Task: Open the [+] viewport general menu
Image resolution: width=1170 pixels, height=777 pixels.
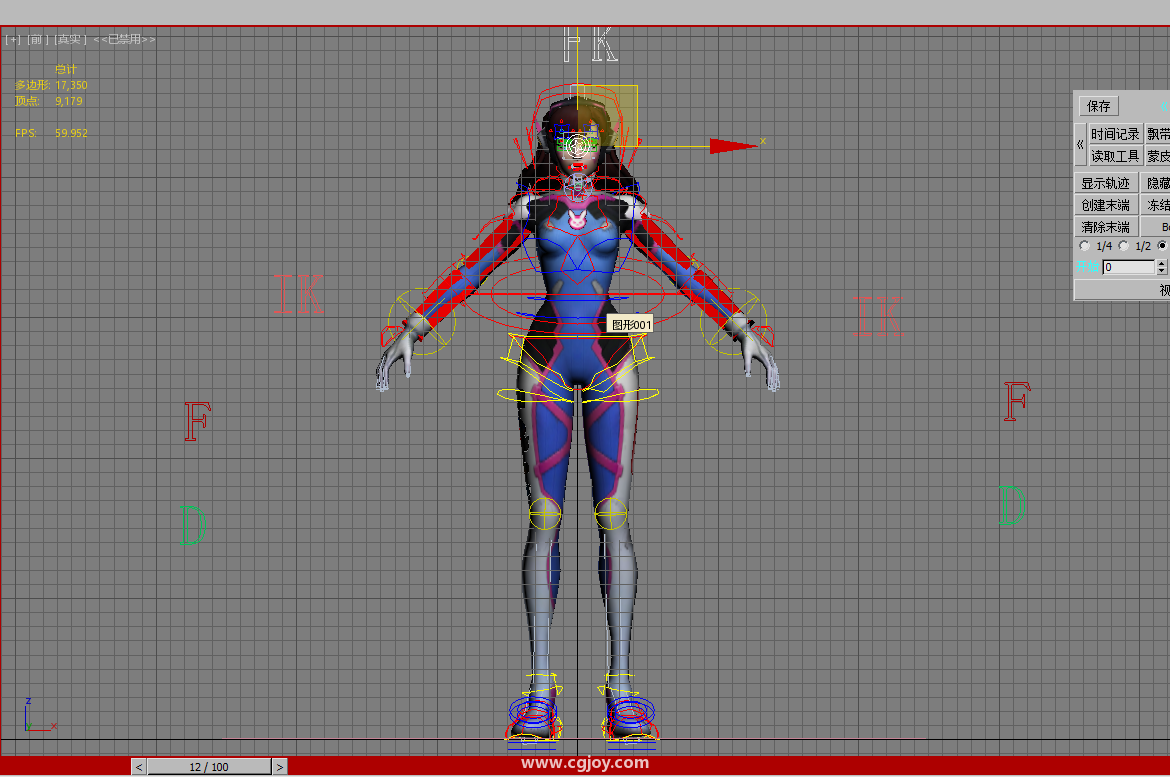Action: [13, 39]
